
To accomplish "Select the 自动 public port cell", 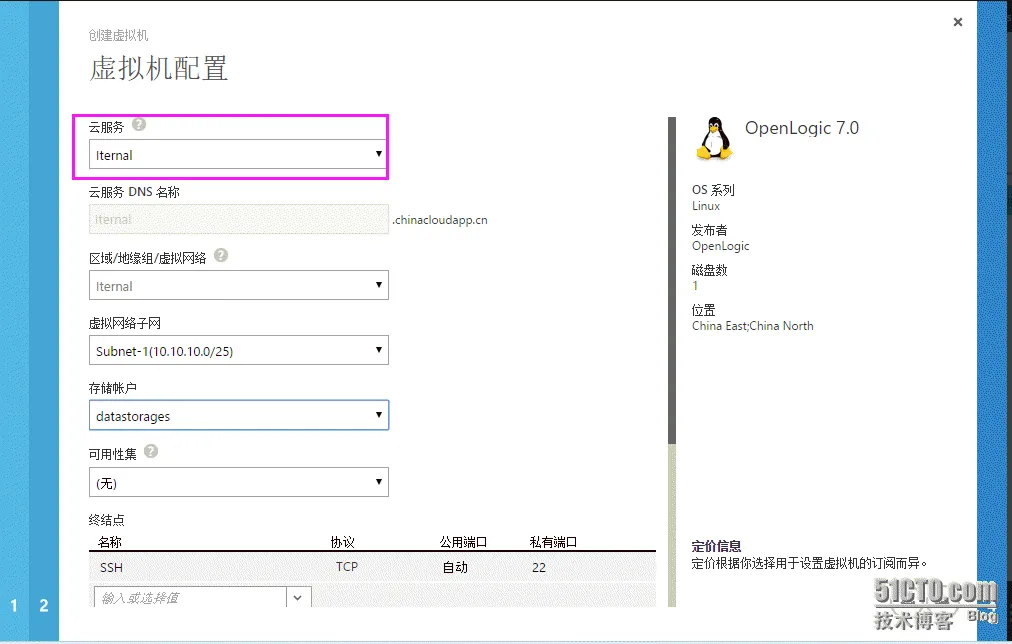I will click(x=455, y=567).
